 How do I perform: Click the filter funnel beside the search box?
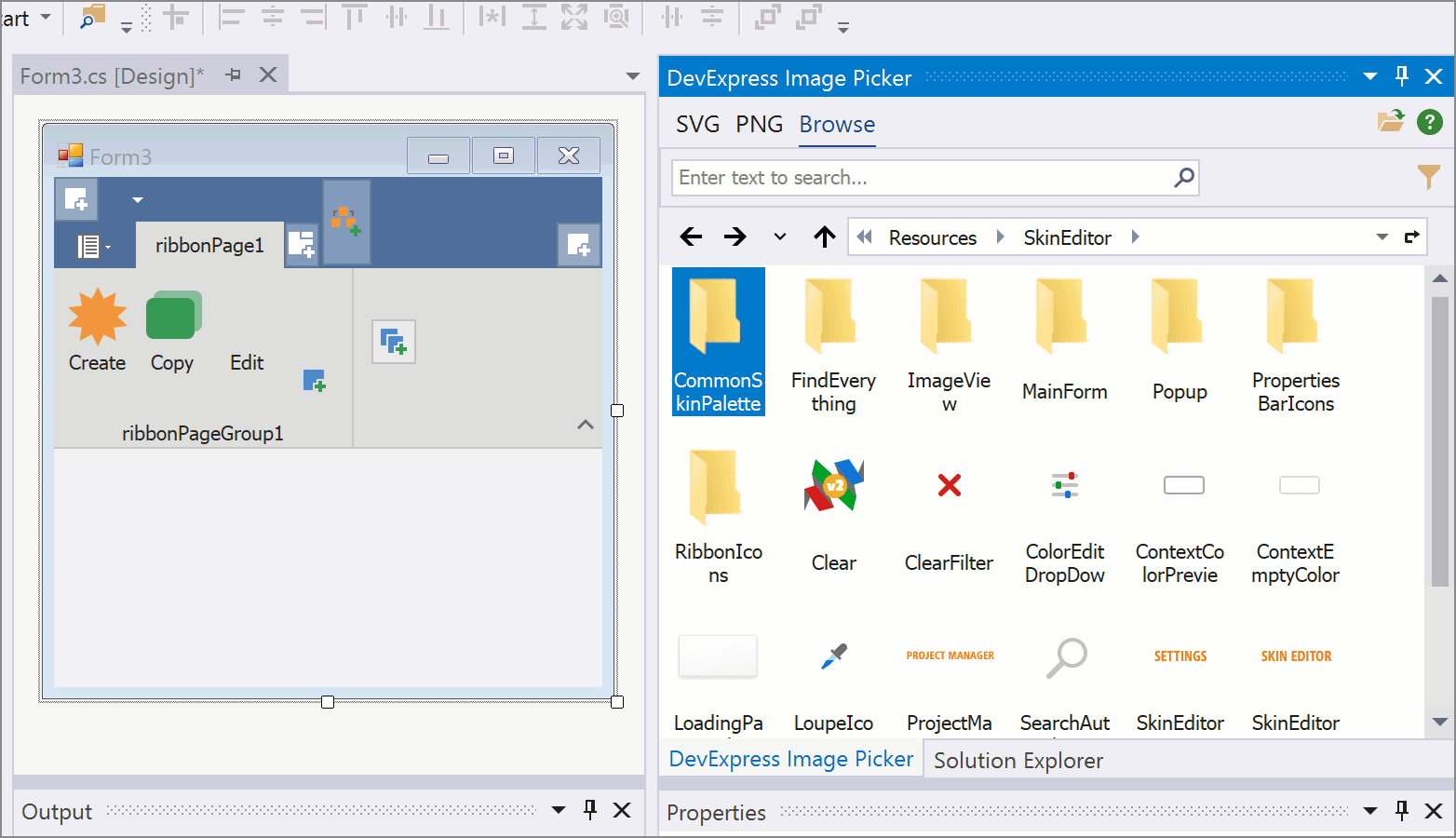click(x=1429, y=177)
